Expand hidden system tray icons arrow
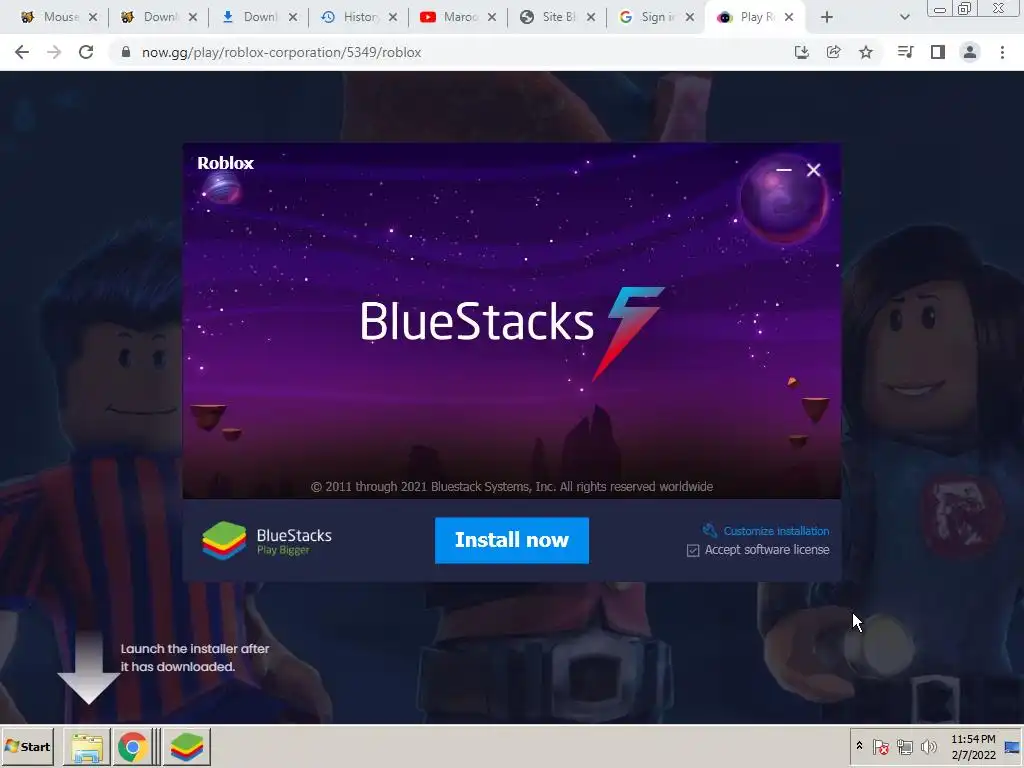The width and height of the screenshot is (1024, 768). click(x=859, y=746)
